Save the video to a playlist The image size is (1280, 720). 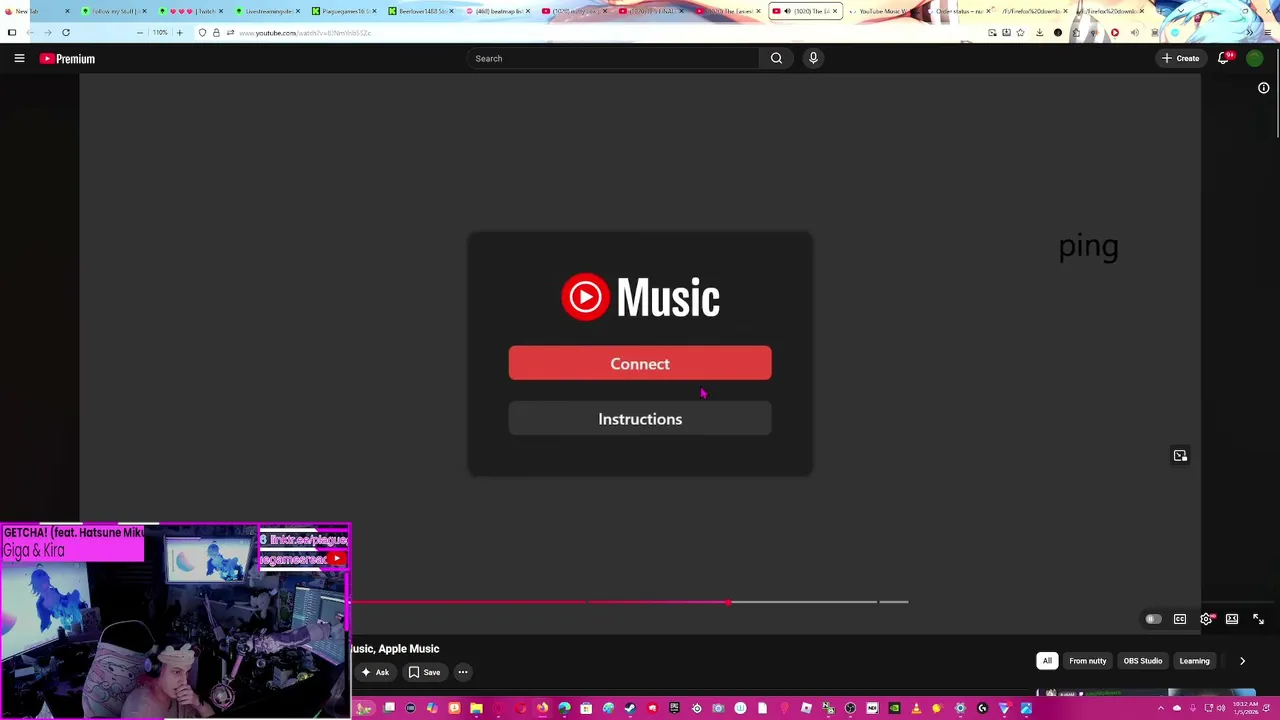tap(424, 672)
